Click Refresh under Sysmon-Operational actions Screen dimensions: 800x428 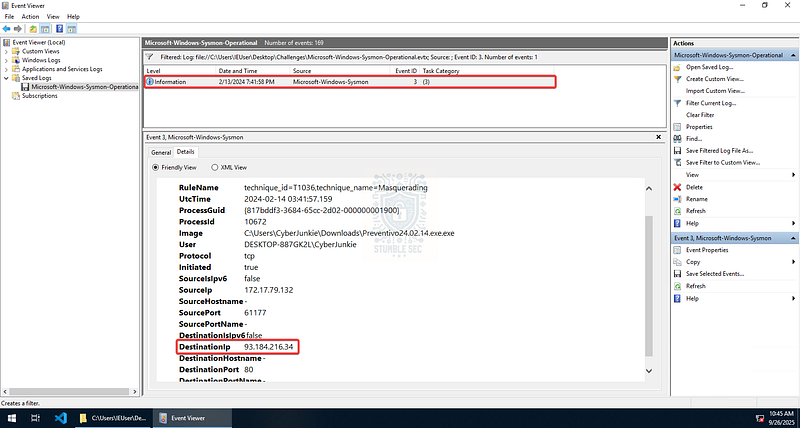click(696, 211)
